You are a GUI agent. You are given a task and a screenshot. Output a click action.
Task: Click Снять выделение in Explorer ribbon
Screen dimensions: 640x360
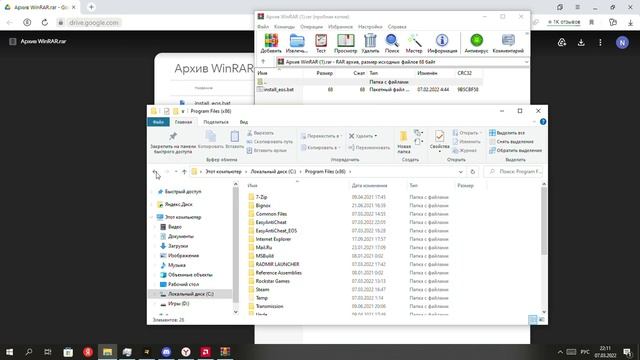click(x=511, y=142)
